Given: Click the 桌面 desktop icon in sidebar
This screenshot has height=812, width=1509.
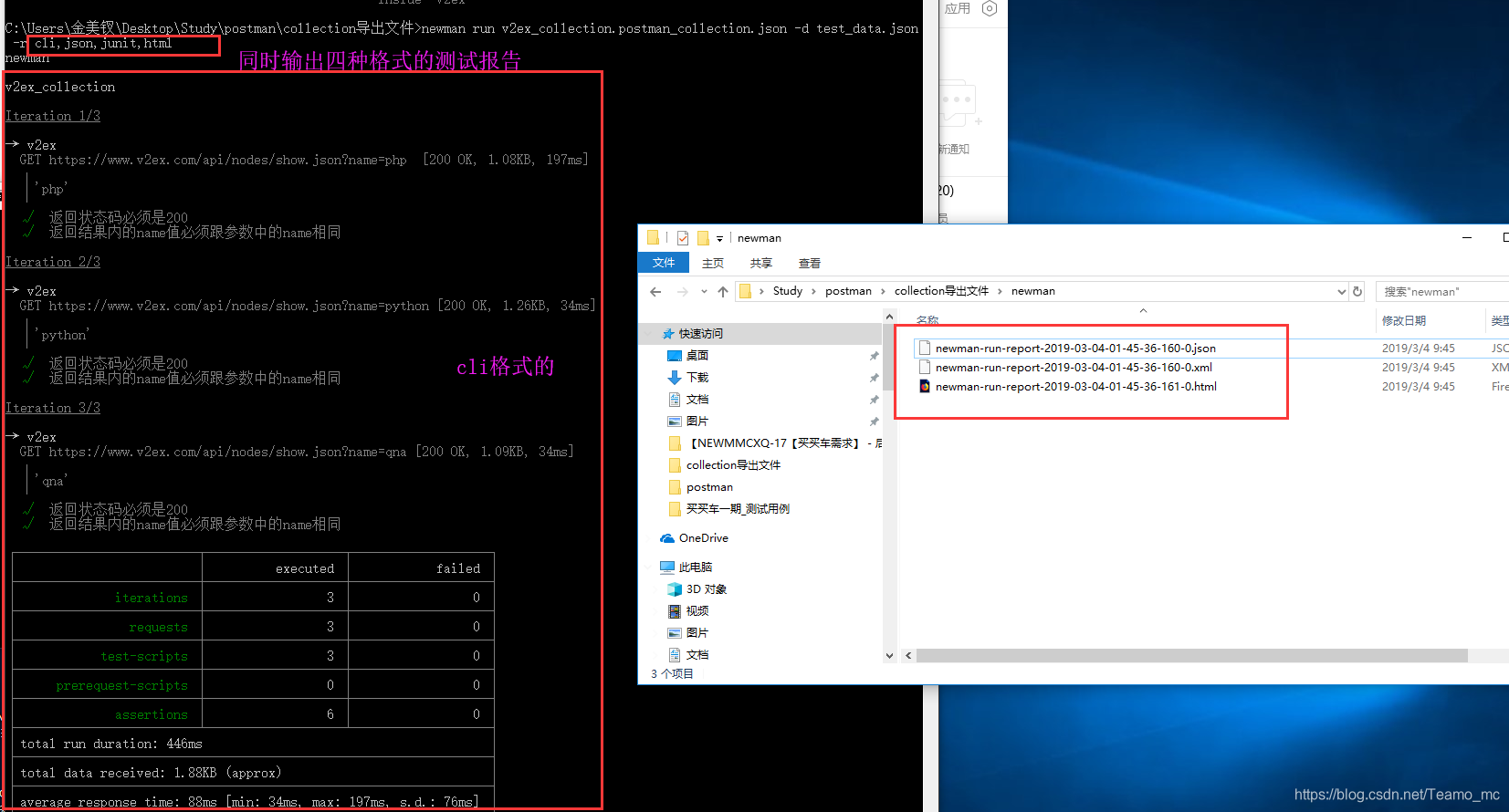Looking at the screenshot, I should tap(675, 356).
